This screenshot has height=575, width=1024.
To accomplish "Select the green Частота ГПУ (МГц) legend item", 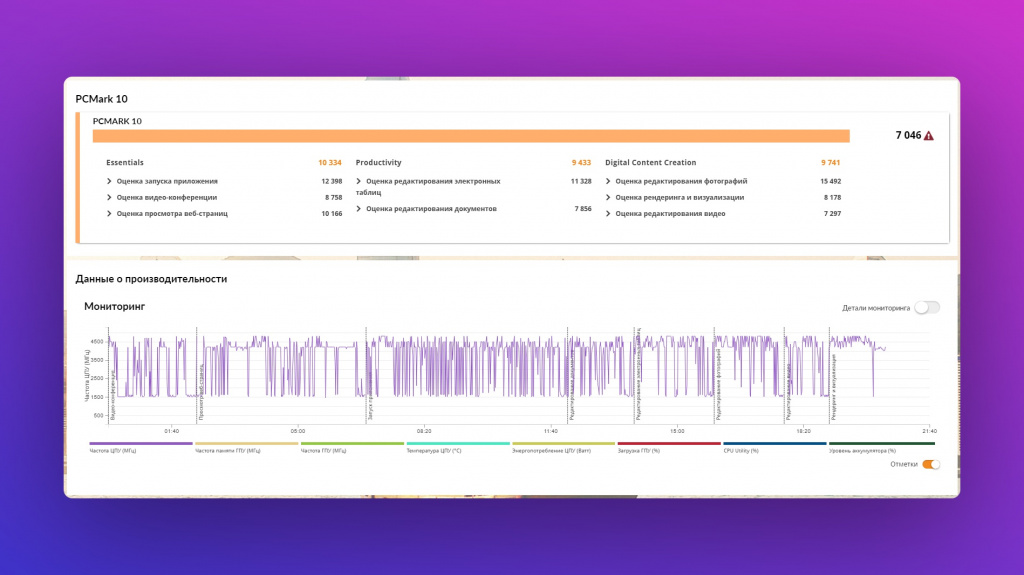I will click(x=352, y=447).
